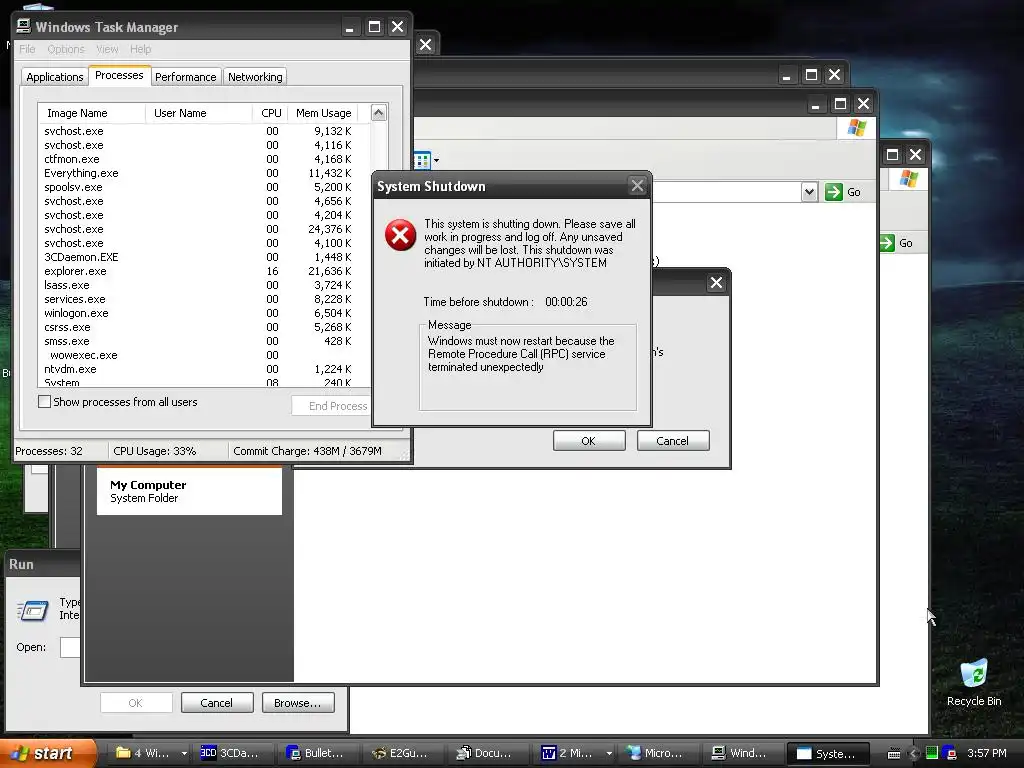Click the keyboard icon in system tray
This screenshot has width=1024, height=768.
click(x=894, y=754)
